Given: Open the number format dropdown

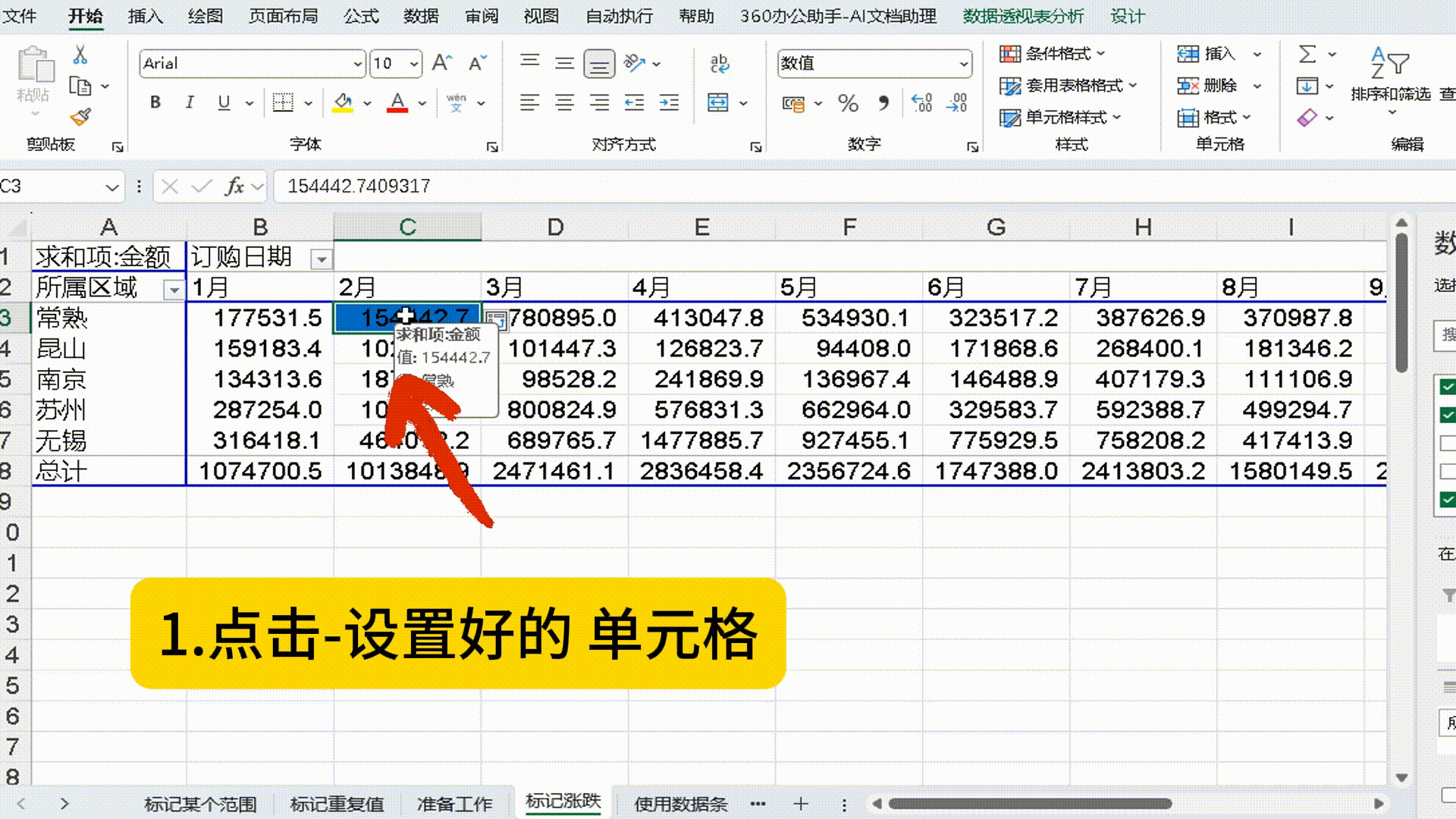Looking at the screenshot, I should coord(963,64).
